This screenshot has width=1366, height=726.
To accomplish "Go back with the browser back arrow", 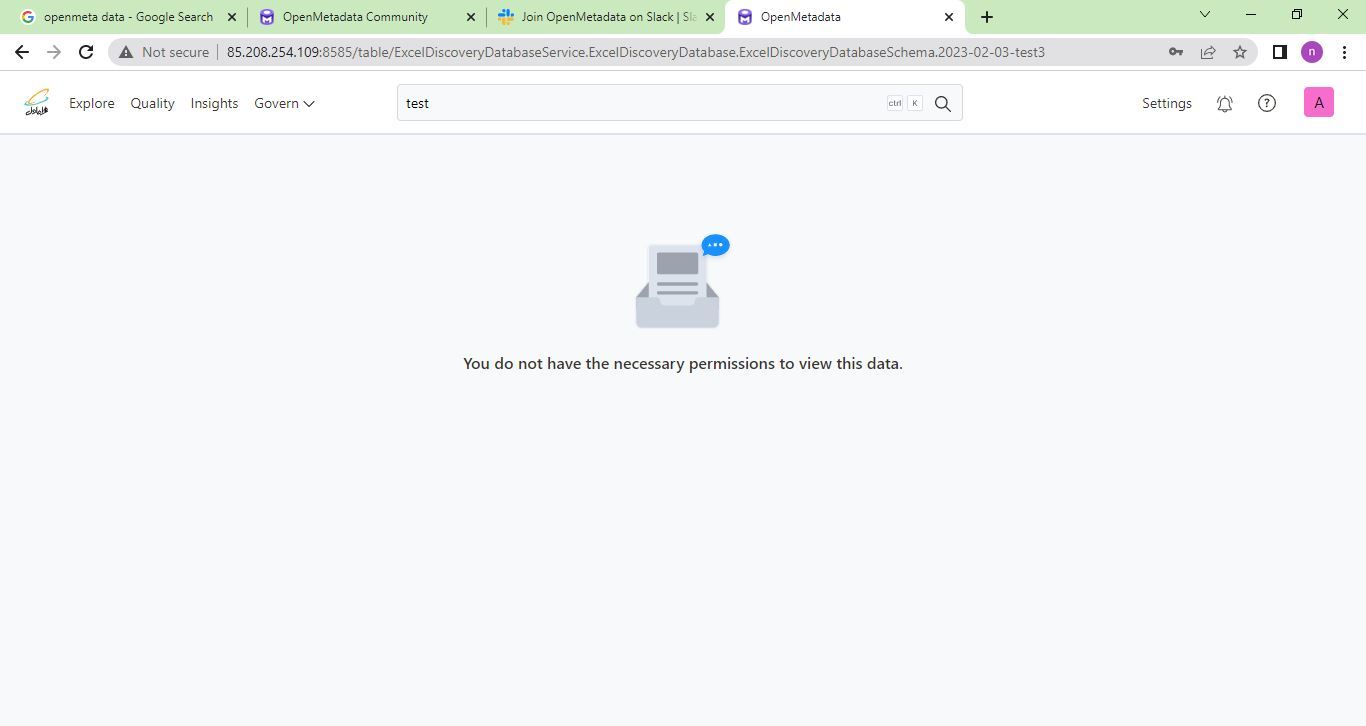I will pyautogui.click(x=22, y=52).
